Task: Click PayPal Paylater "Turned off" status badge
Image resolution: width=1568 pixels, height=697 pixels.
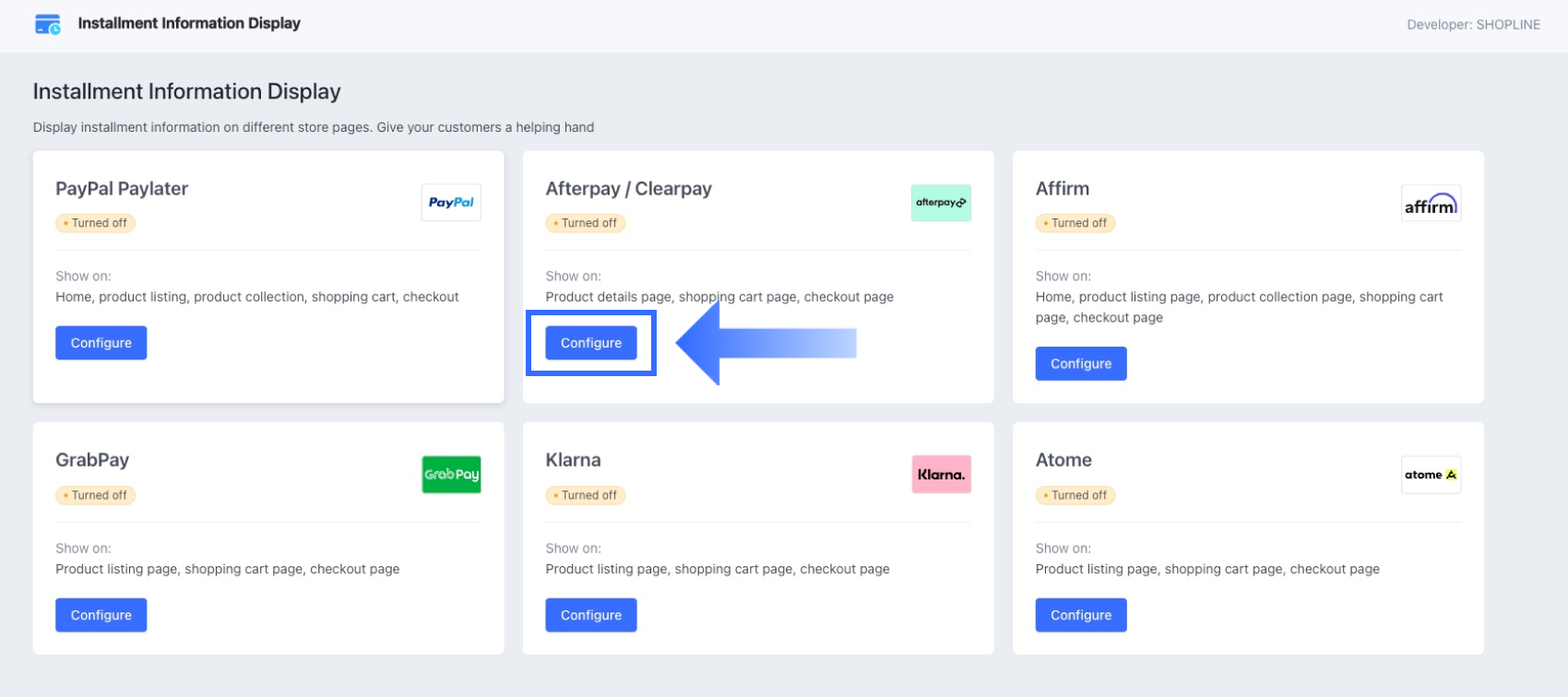Action: [96, 223]
